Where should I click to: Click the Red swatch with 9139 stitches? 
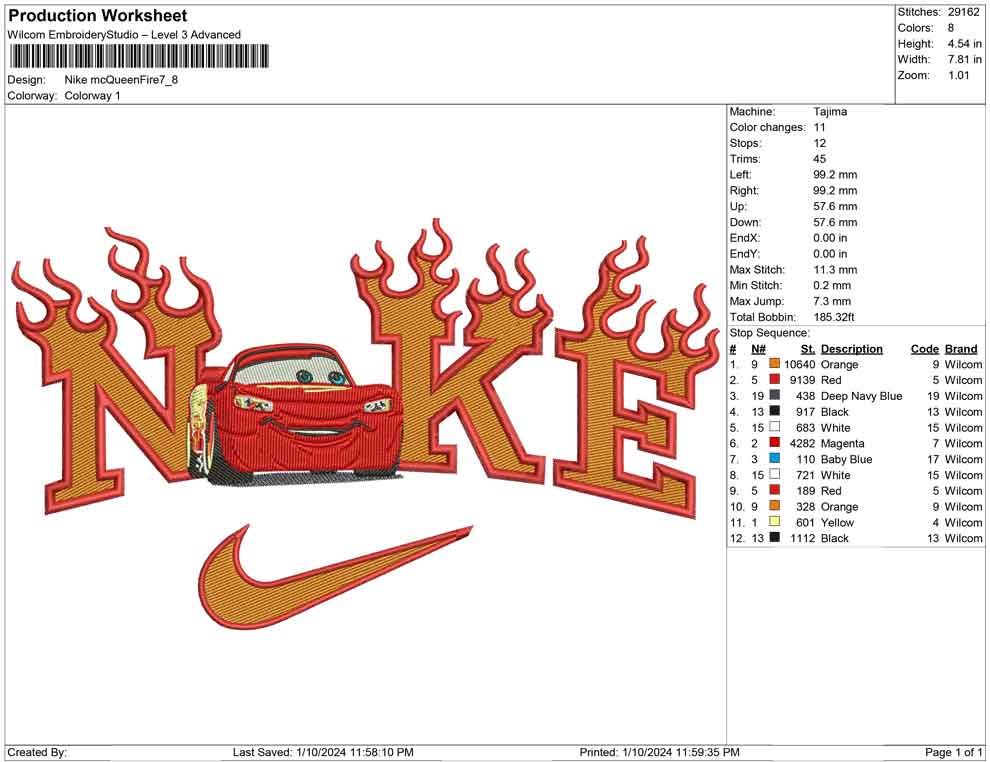tap(774, 379)
